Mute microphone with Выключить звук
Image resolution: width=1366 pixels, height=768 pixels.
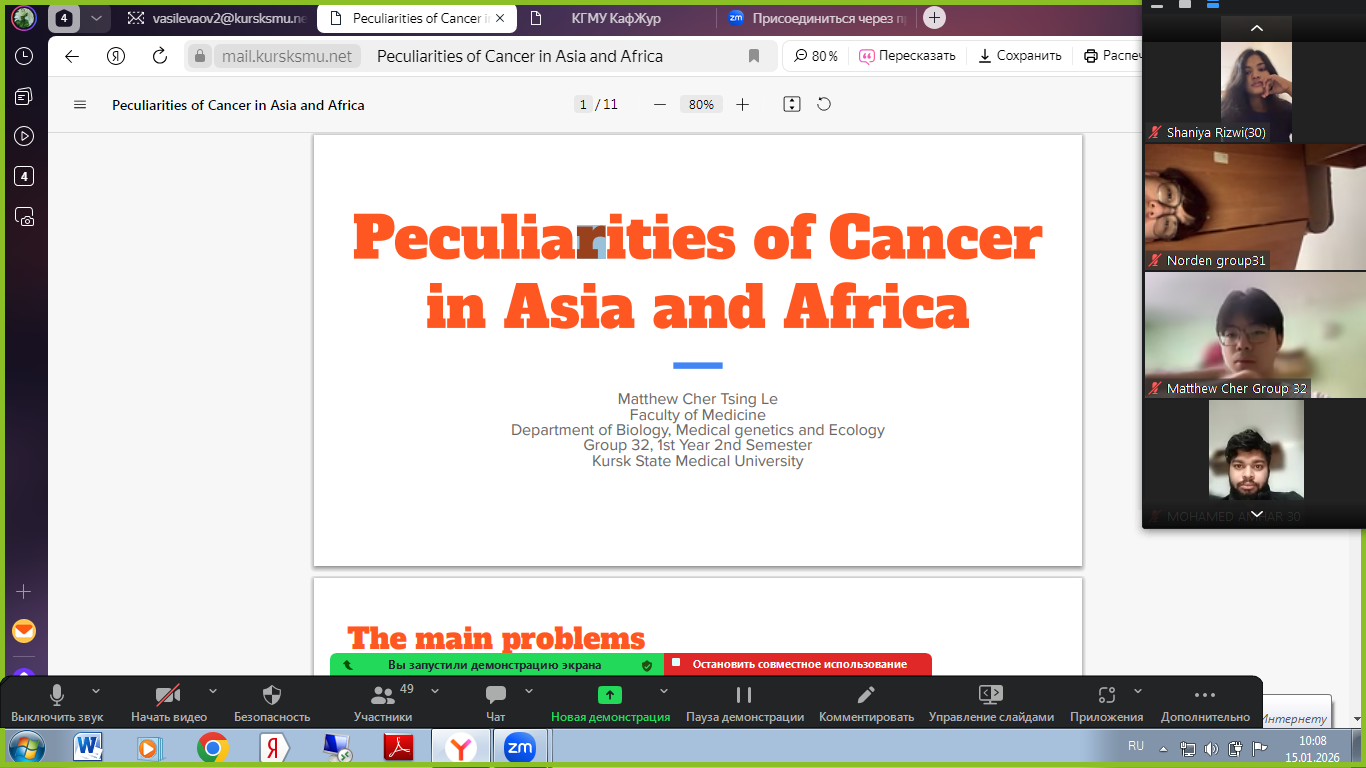pyautogui.click(x=57, y=695)
